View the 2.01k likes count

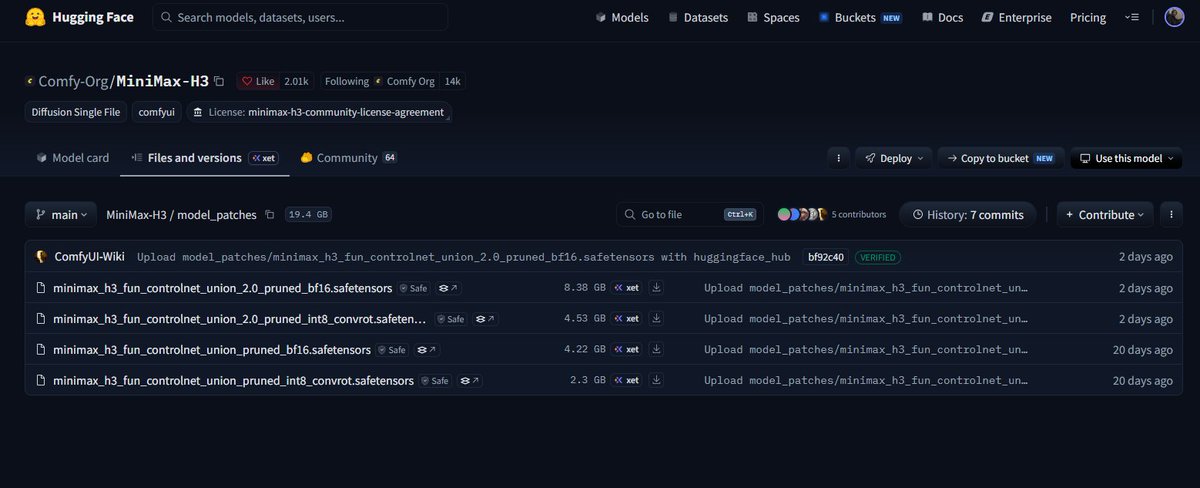click(297, 81)
